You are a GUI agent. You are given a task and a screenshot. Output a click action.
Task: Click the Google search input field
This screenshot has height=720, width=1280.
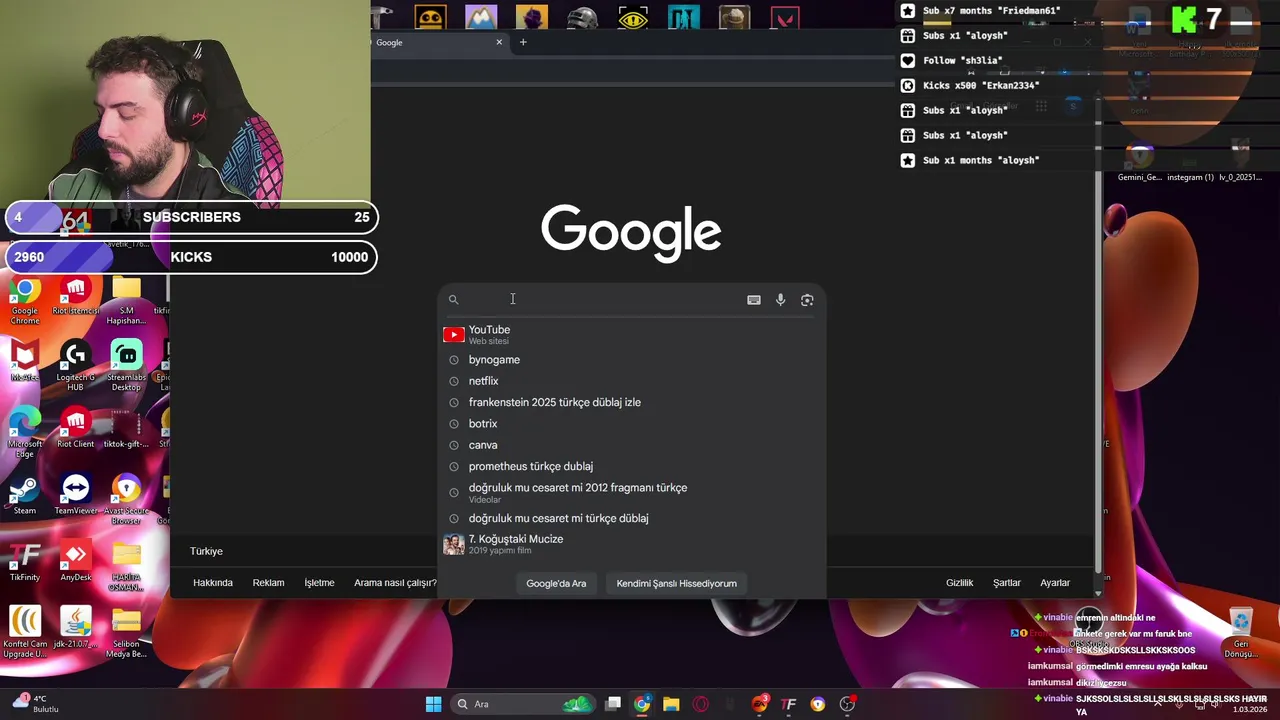(x=602, y=299)
